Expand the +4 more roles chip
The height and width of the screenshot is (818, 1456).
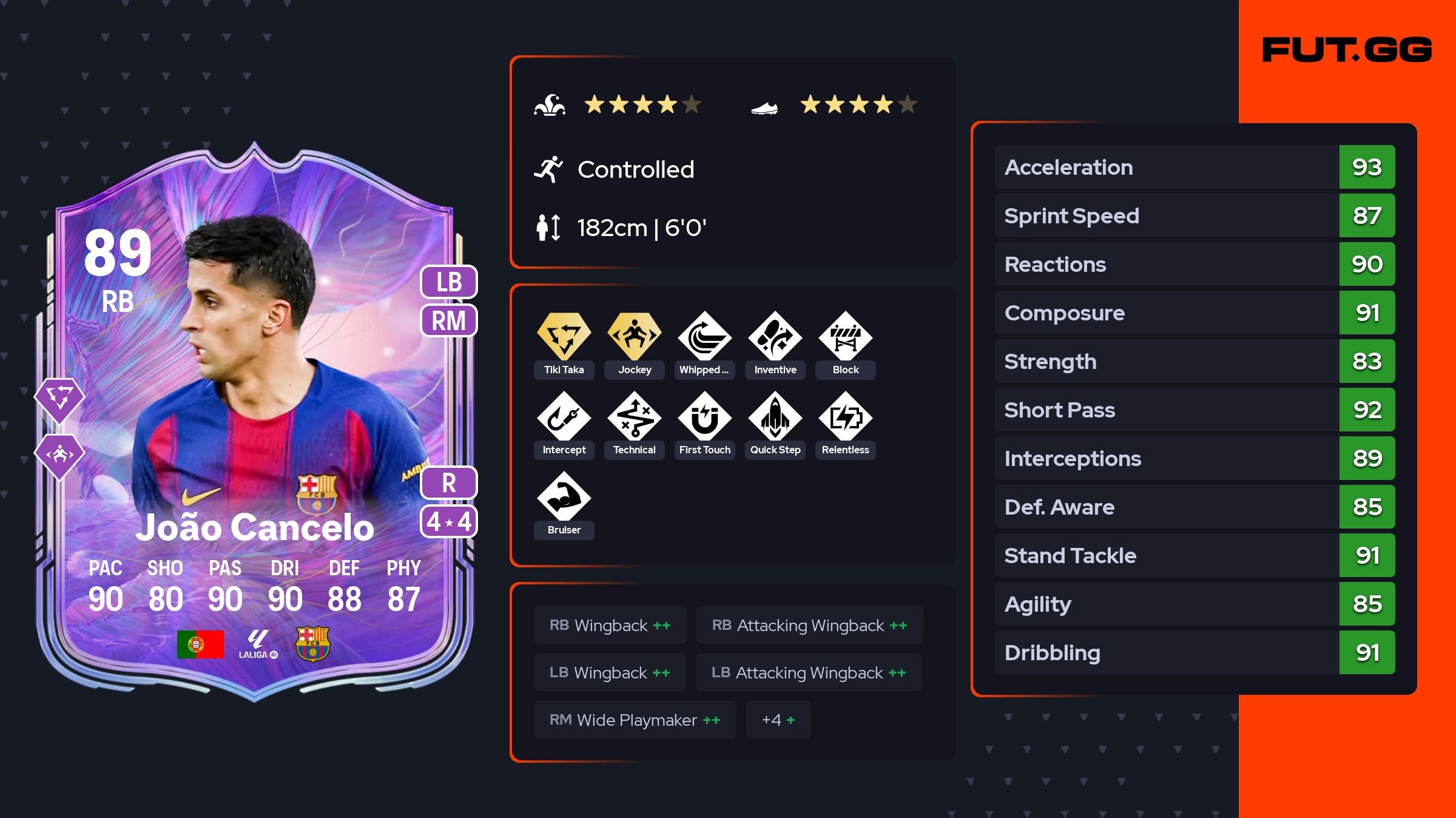(778, 720)
